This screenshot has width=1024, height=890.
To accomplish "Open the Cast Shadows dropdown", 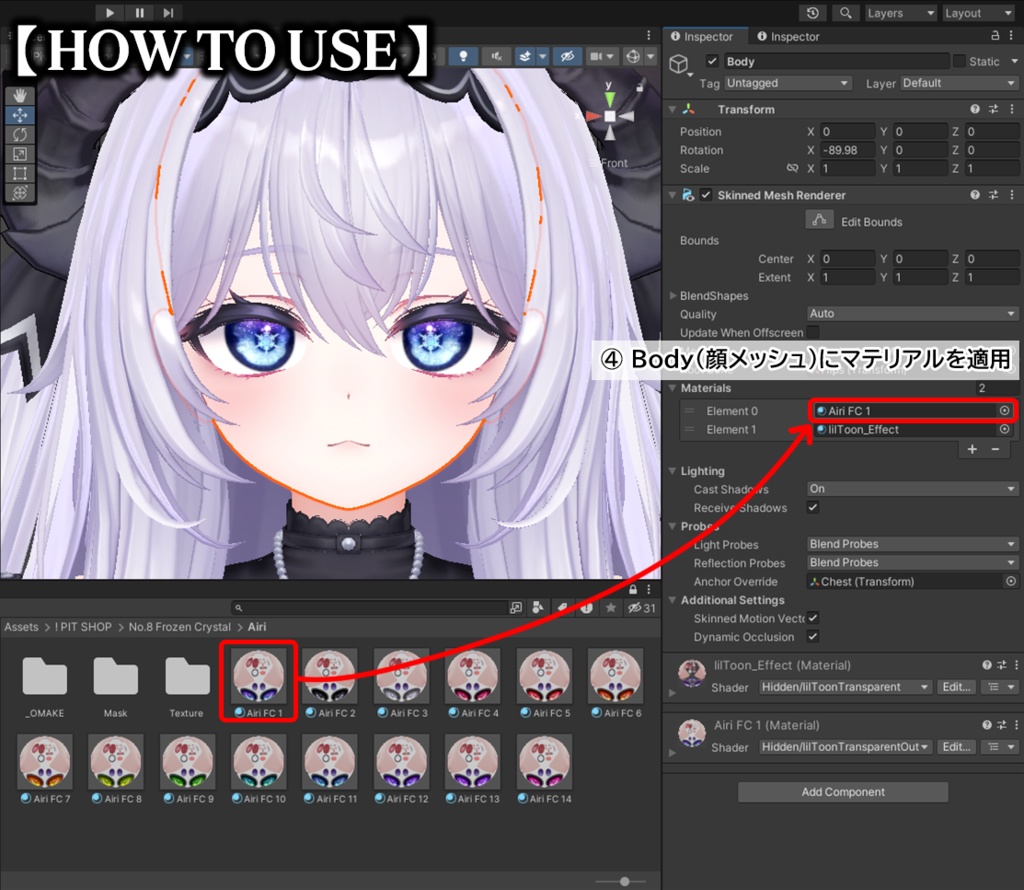I will tap(910, 488).
